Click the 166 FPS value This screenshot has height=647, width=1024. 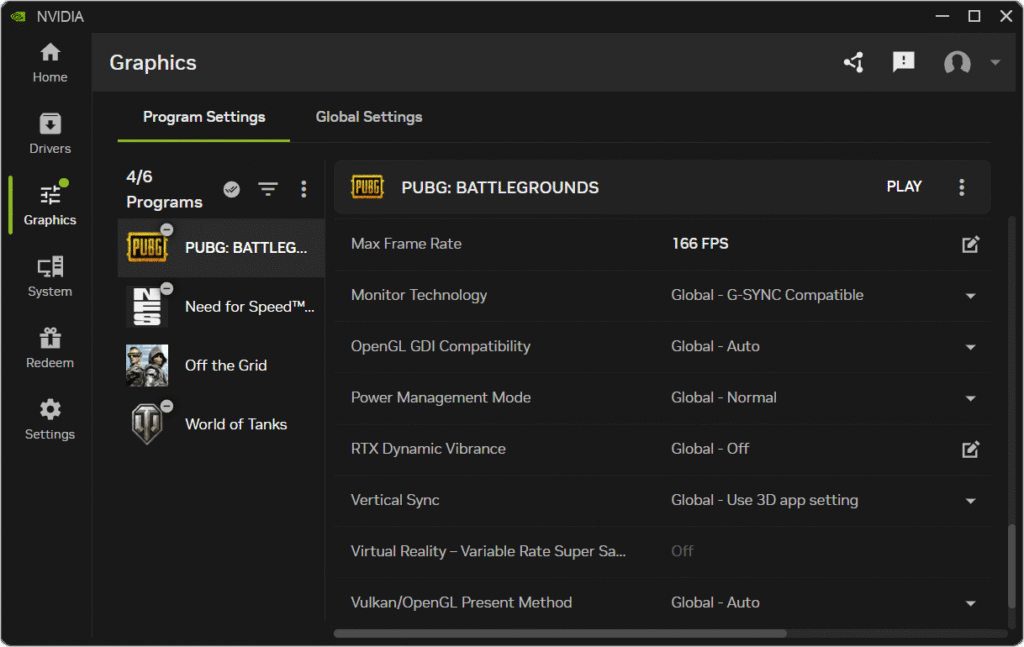[x=700, y=244]
